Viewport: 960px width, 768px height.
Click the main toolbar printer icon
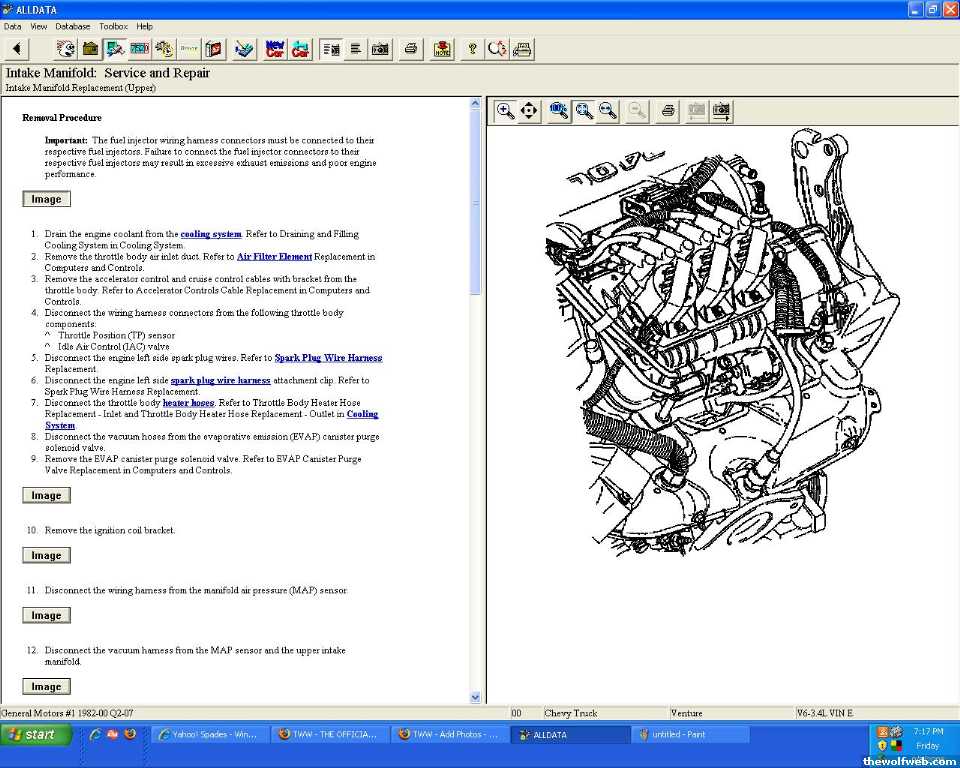(x=410, y=48)
